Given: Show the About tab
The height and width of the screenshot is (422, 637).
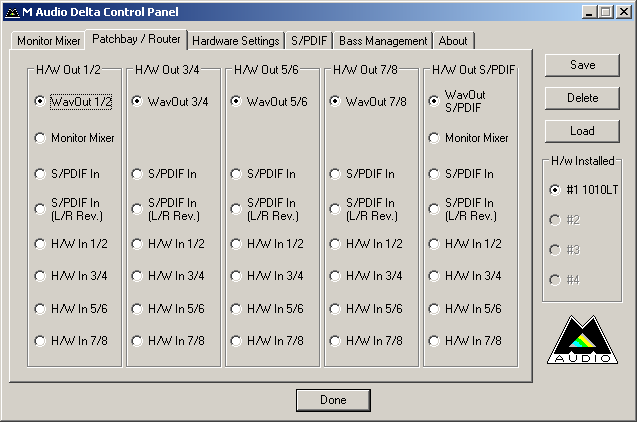Looking at the screenshot, I should tap(453, 41).
